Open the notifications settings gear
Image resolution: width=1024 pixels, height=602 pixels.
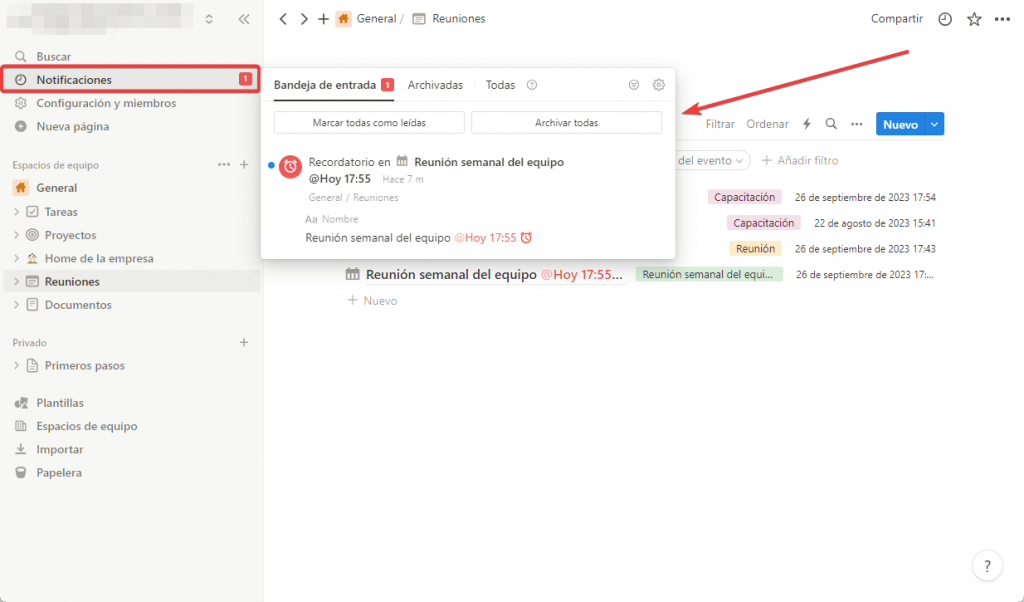[659, 85]
